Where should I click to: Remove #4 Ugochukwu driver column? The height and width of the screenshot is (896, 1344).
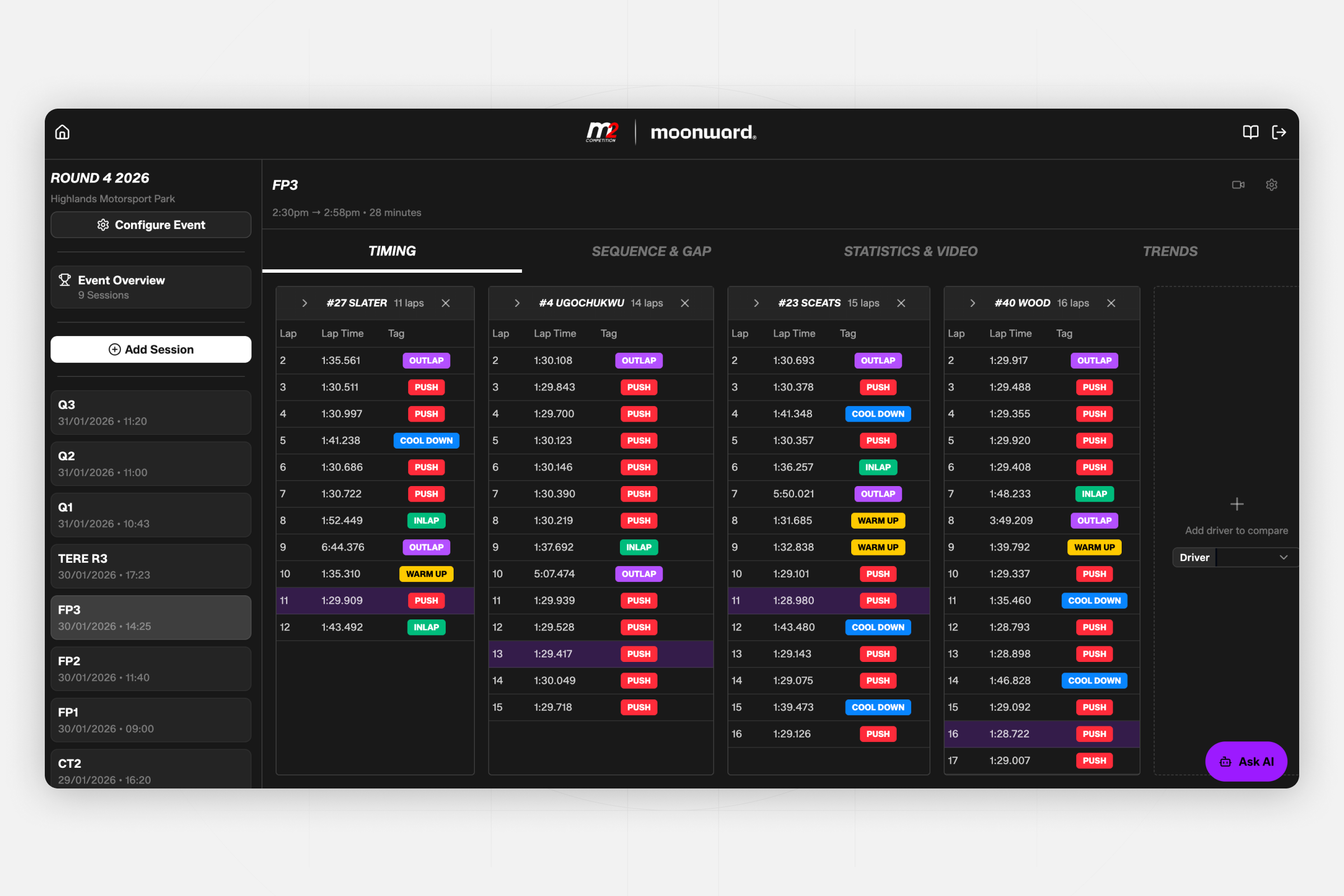tap(684, 303)
